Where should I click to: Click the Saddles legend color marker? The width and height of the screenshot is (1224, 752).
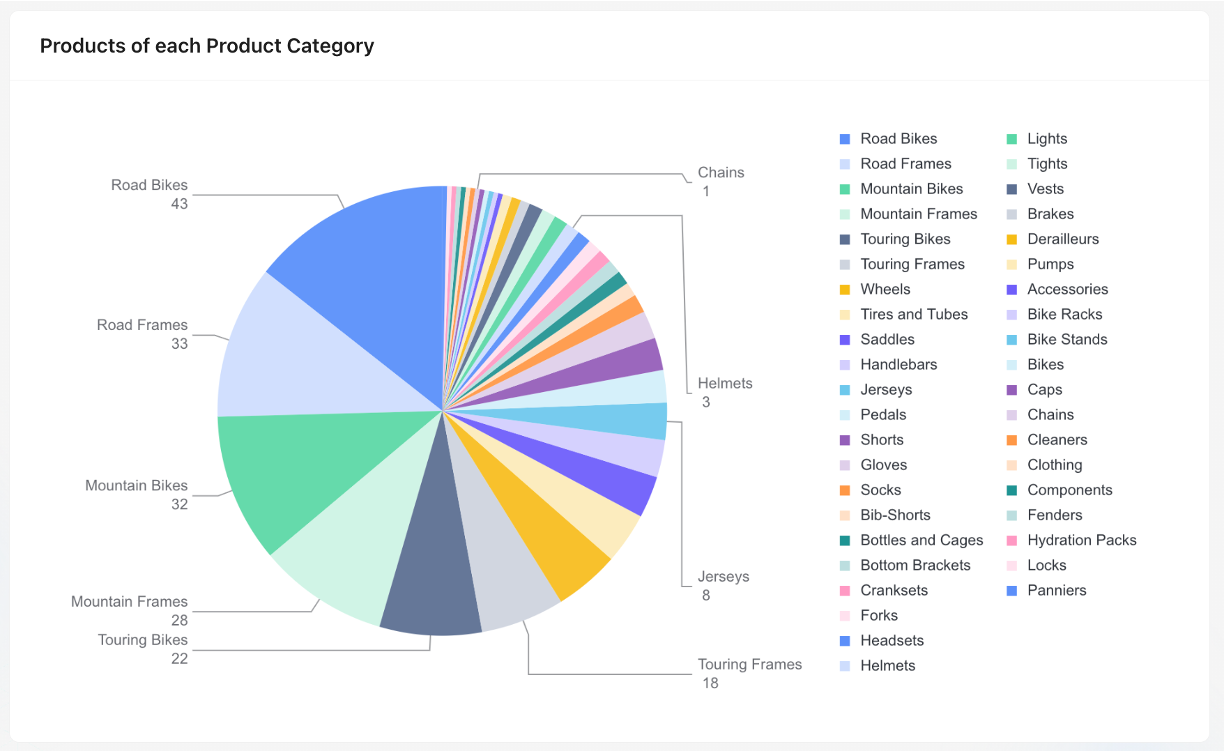(845, 339)
